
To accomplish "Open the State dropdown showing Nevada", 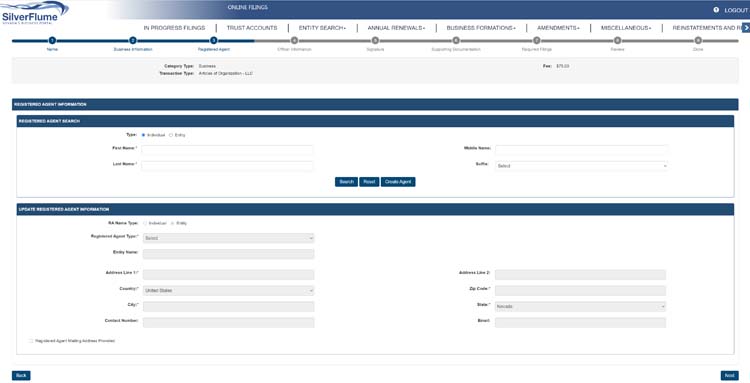I will tap(580, 306).
